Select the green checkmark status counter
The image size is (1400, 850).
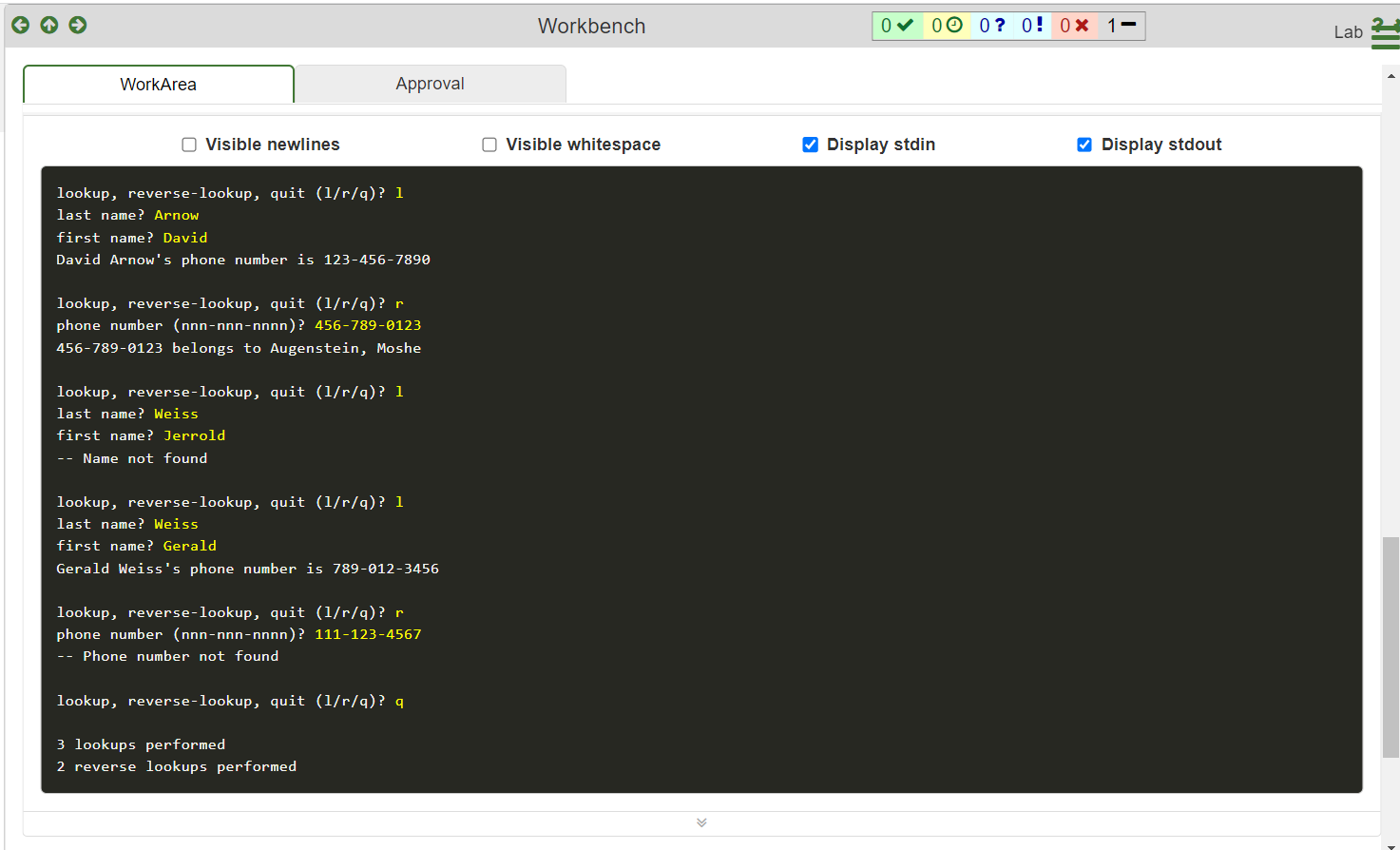(x=897, y=25)
